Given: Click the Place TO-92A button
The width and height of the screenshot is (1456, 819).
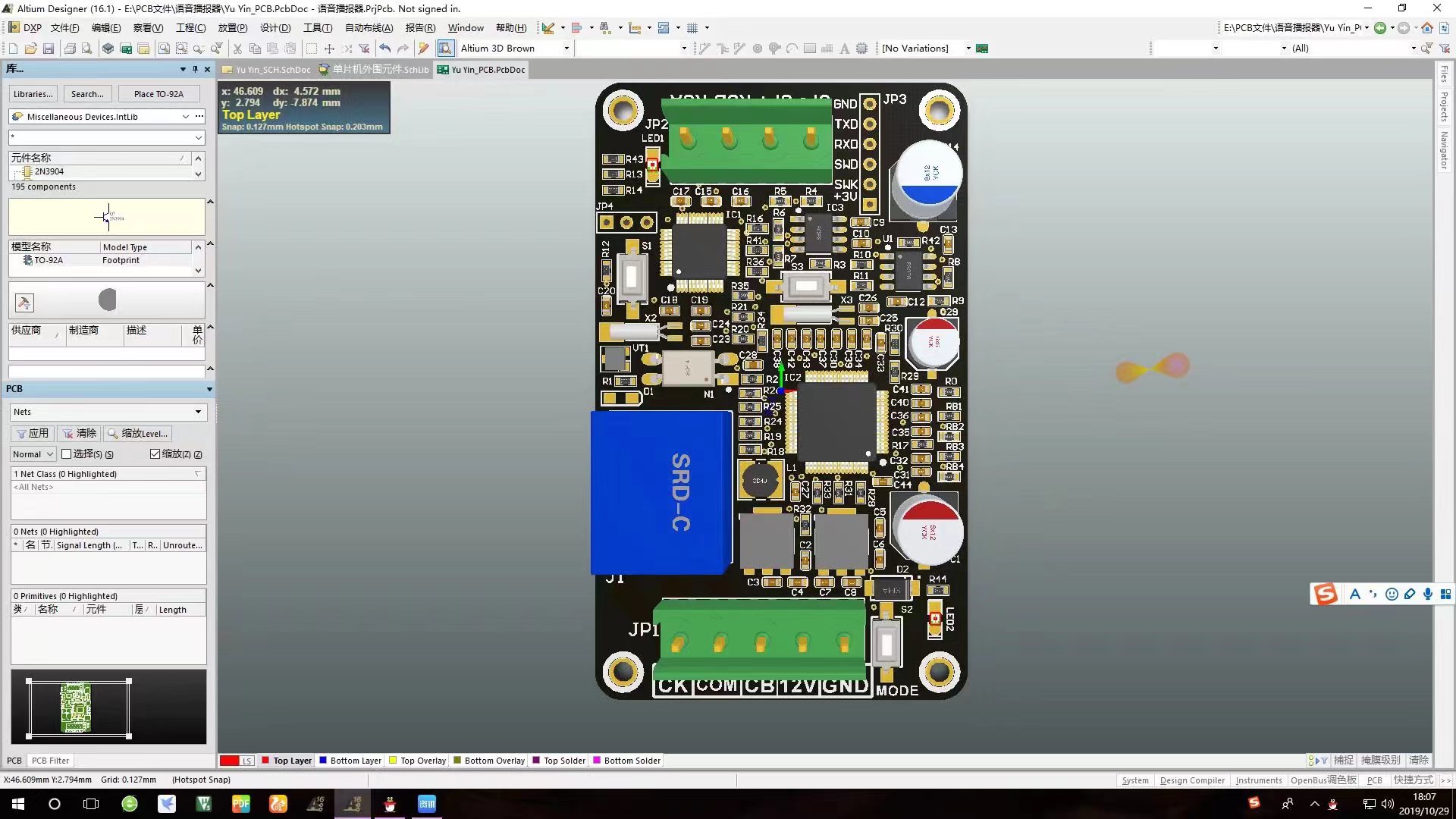Looking at the screenshot, I should [158, 94].
